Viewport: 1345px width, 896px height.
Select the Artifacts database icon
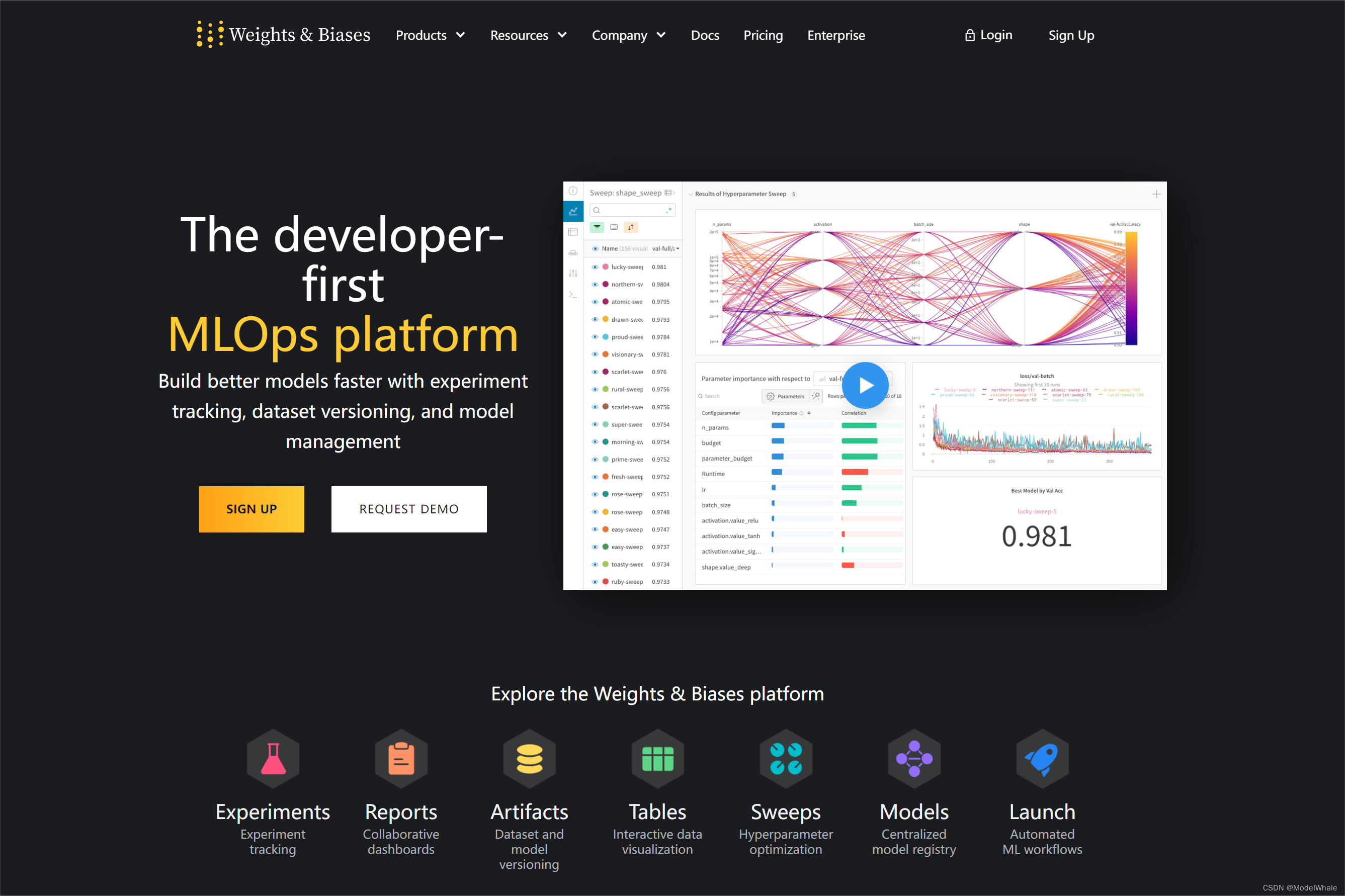tap(529, 758)
